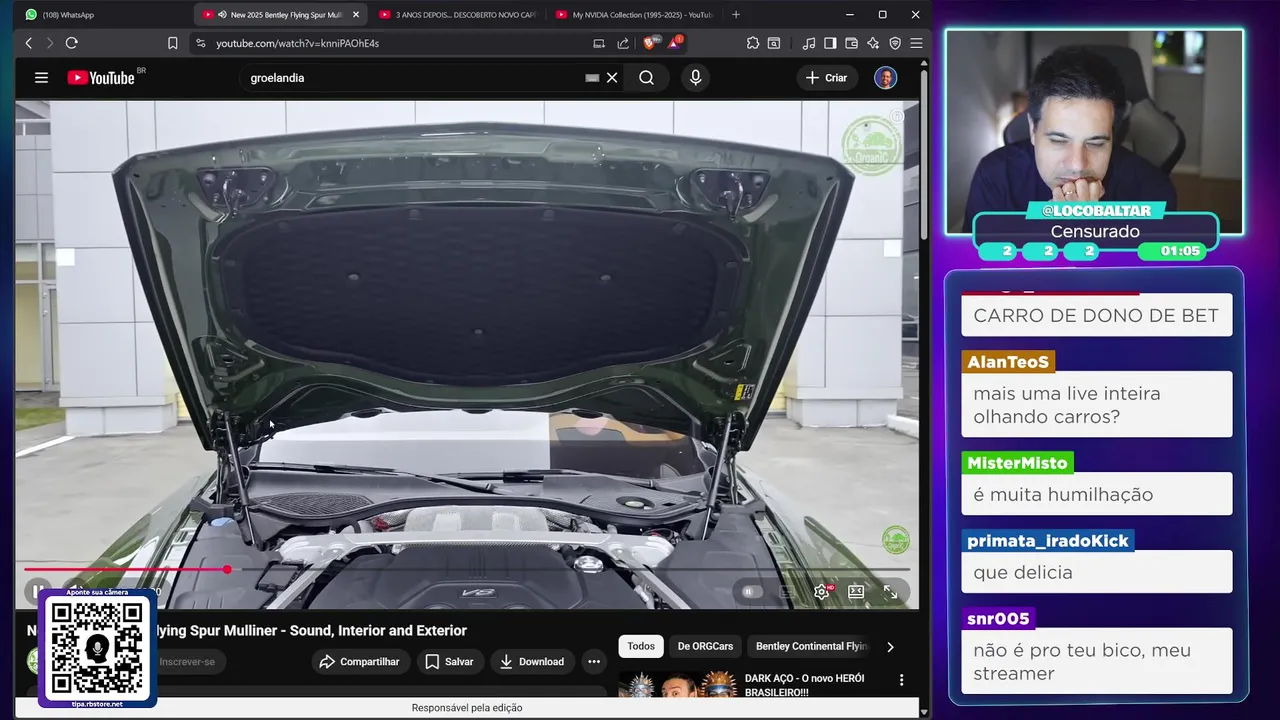
Task: Enter fullscreen video mode
Action: (890, 592)
